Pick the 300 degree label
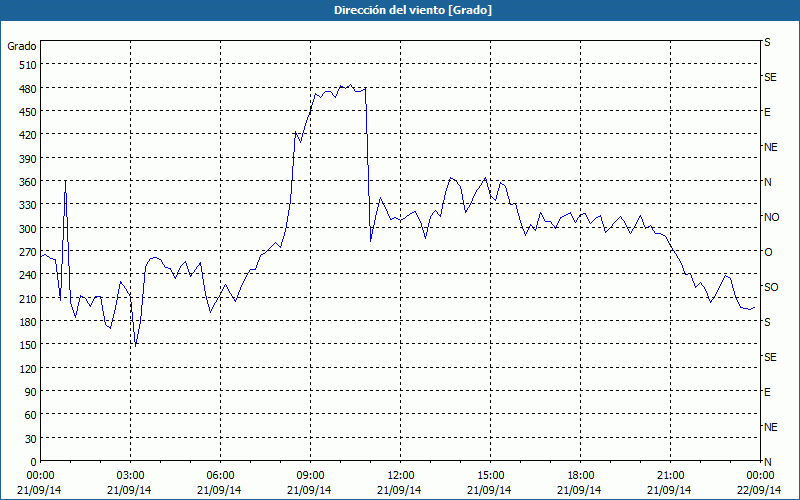The width and height of the screenshot is (800, 500). 28,229
